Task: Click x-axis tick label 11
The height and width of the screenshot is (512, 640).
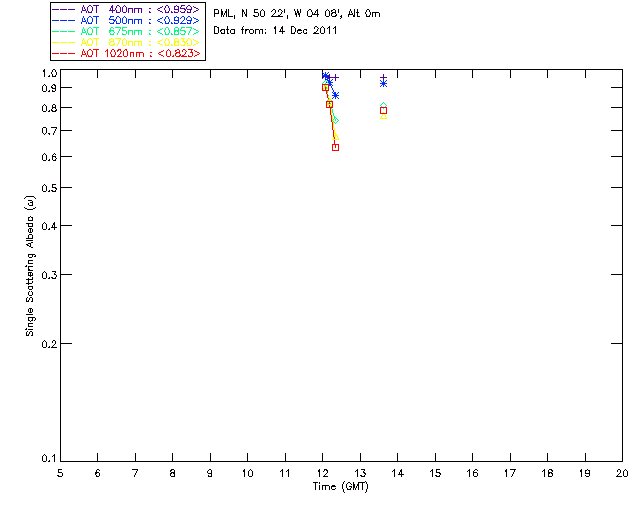Action: pyautogui.click(x=285, y=473)
